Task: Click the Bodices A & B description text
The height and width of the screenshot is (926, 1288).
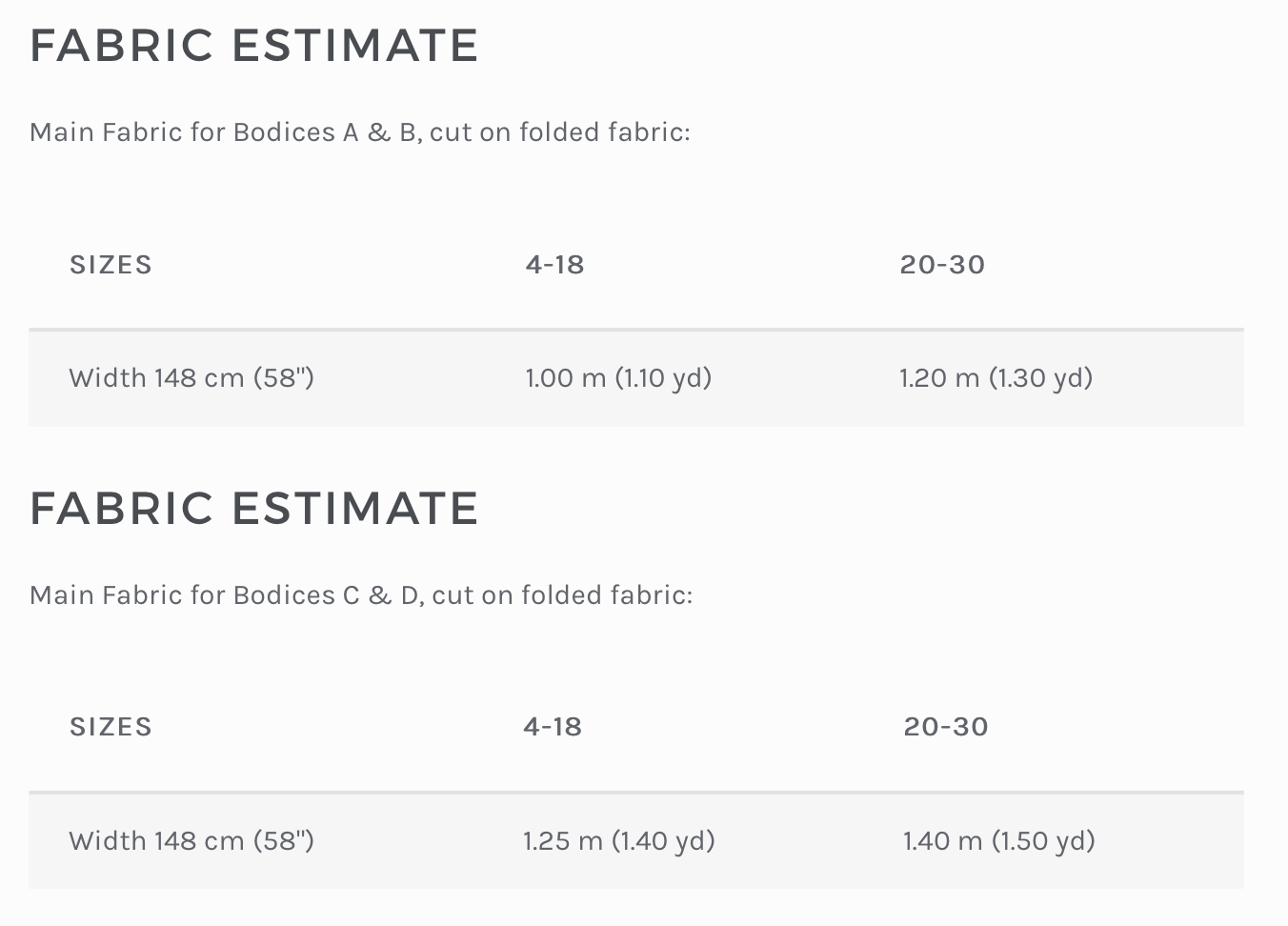Action: 360,132
